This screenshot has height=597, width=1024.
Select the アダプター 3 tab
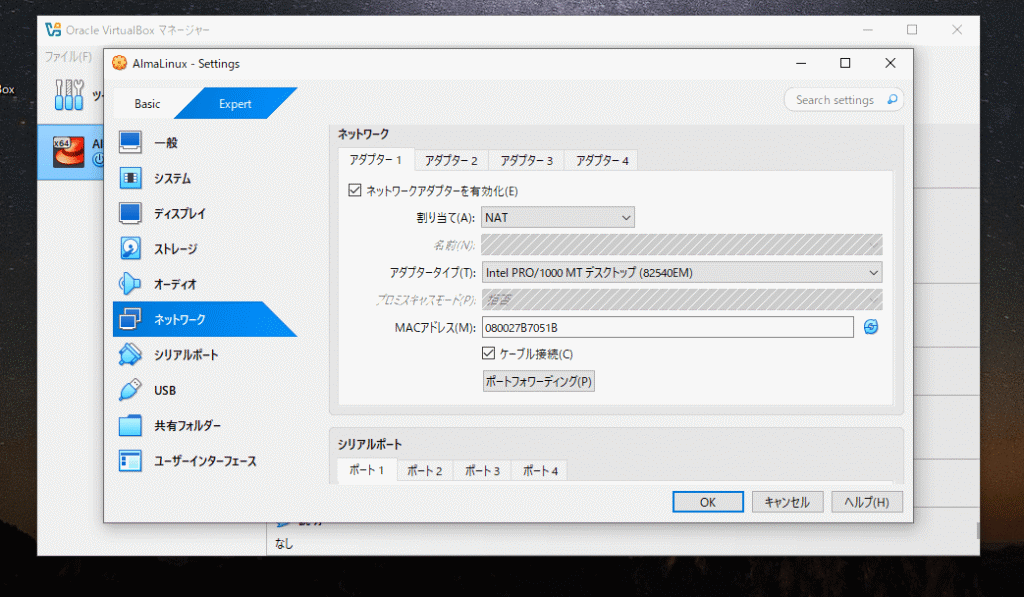pyautogui.click(x=527, y=161)
